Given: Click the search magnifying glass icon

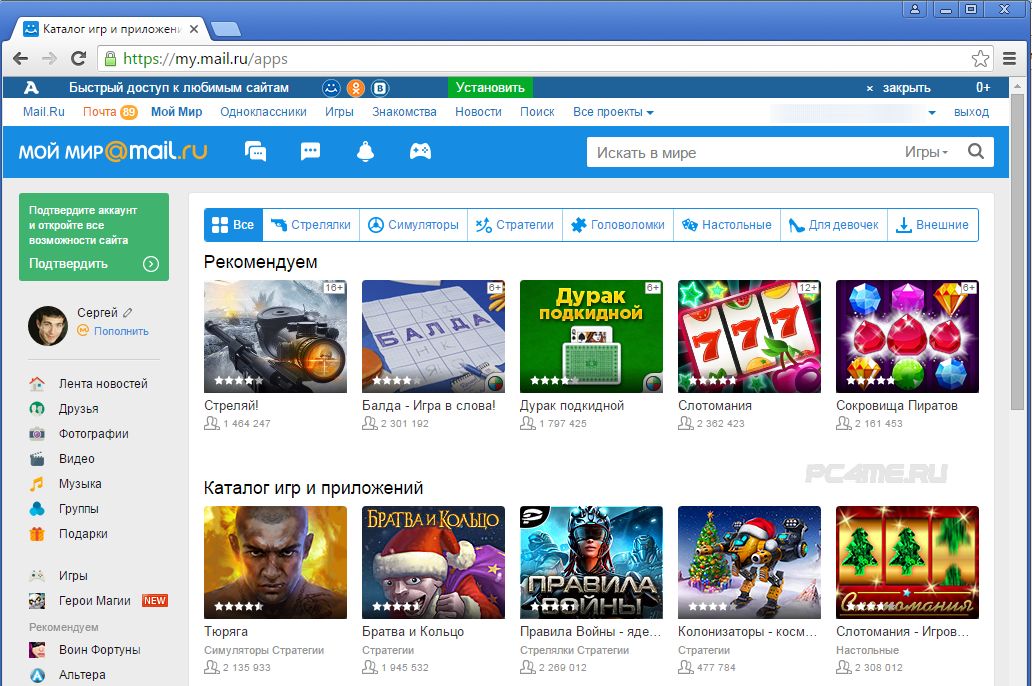Looking at the screenshot, I should (976, 152).
